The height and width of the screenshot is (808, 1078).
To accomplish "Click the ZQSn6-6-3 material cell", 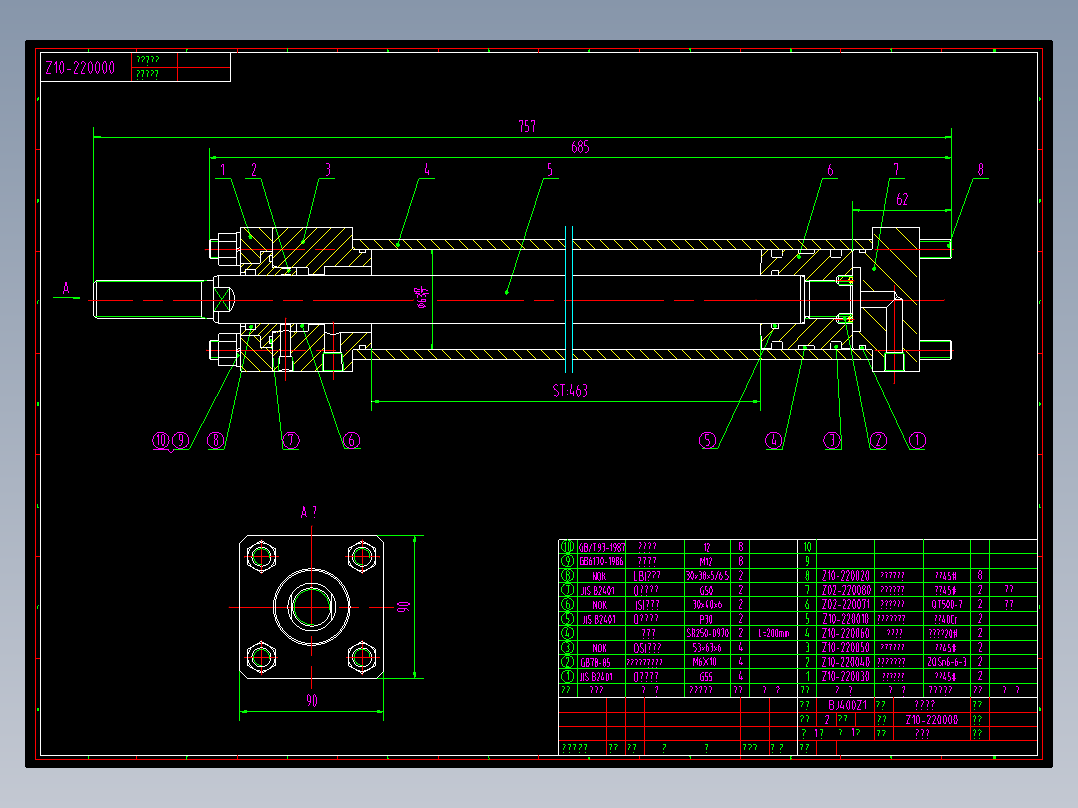I will [x=947, y=662].
